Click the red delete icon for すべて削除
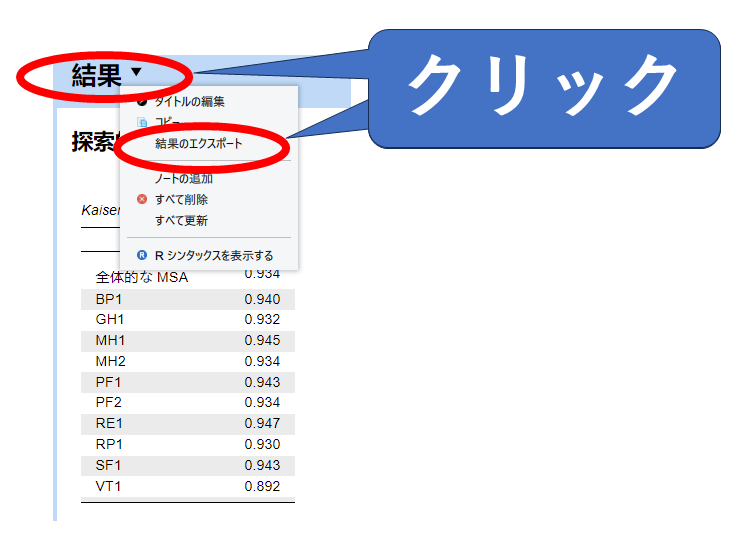741x553 pixels. click(142, 199)
